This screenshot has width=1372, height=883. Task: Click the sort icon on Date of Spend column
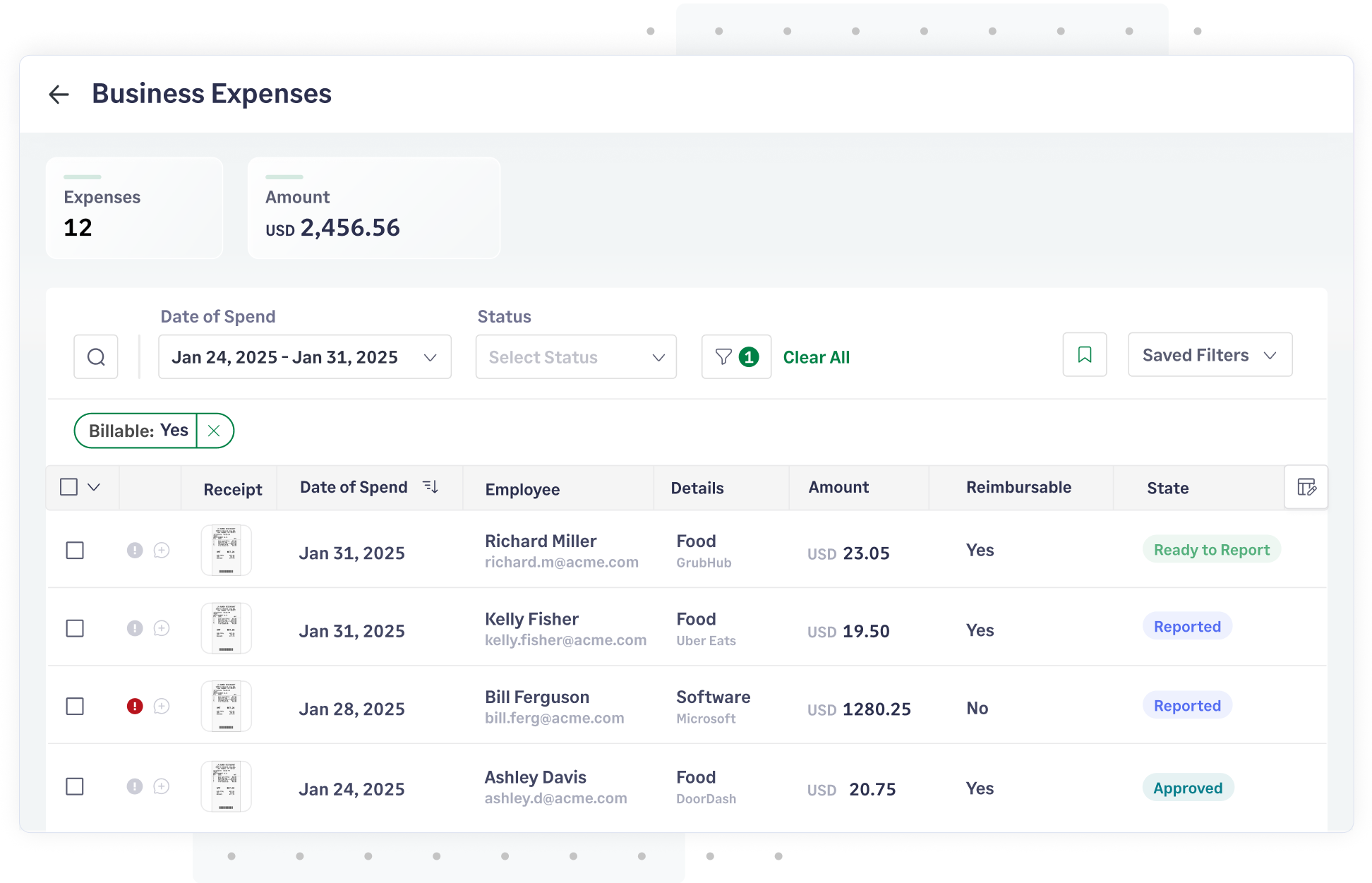click(x=431, y=486)
